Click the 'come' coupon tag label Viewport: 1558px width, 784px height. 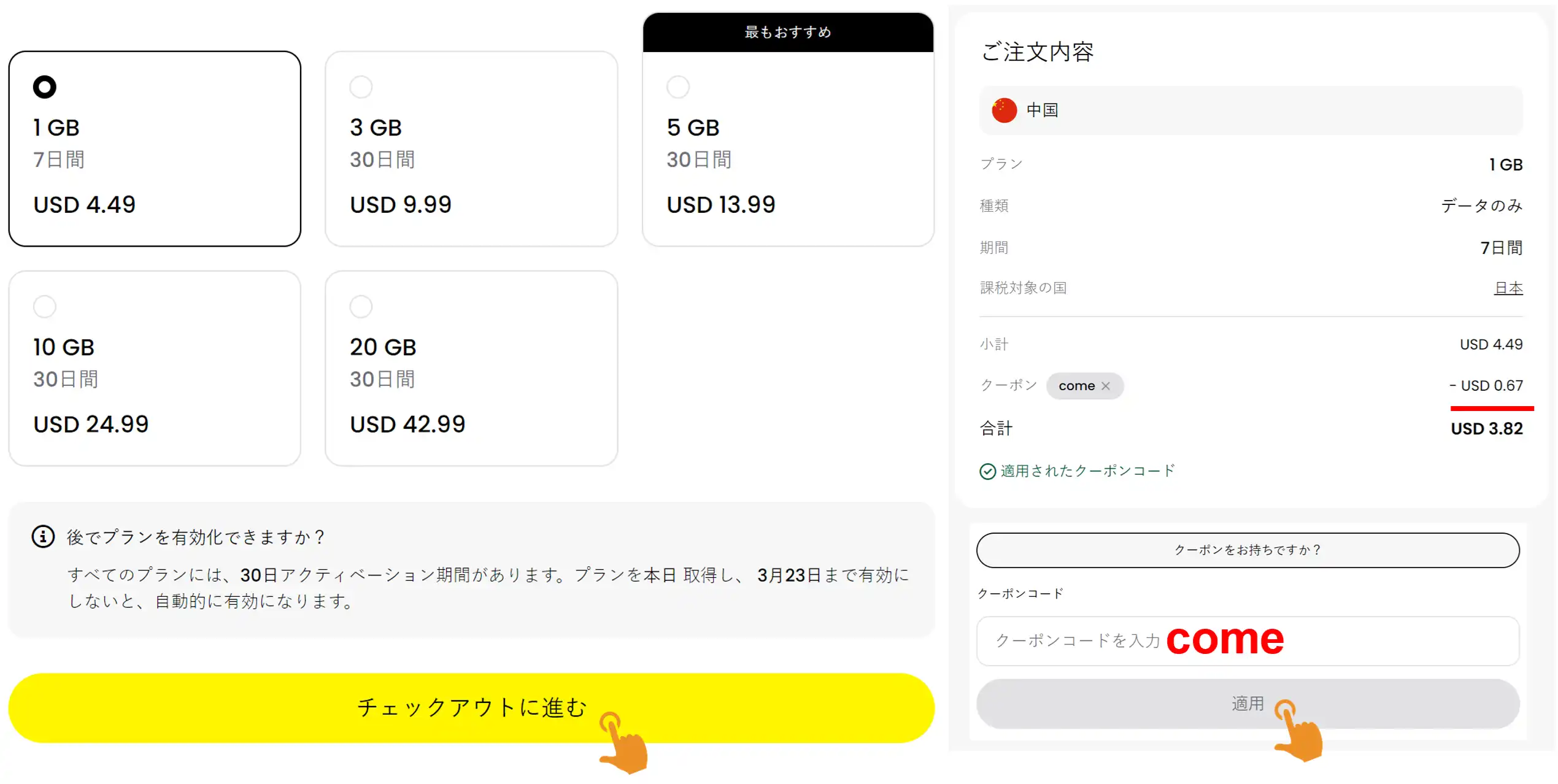click(x=1076, y=386)
